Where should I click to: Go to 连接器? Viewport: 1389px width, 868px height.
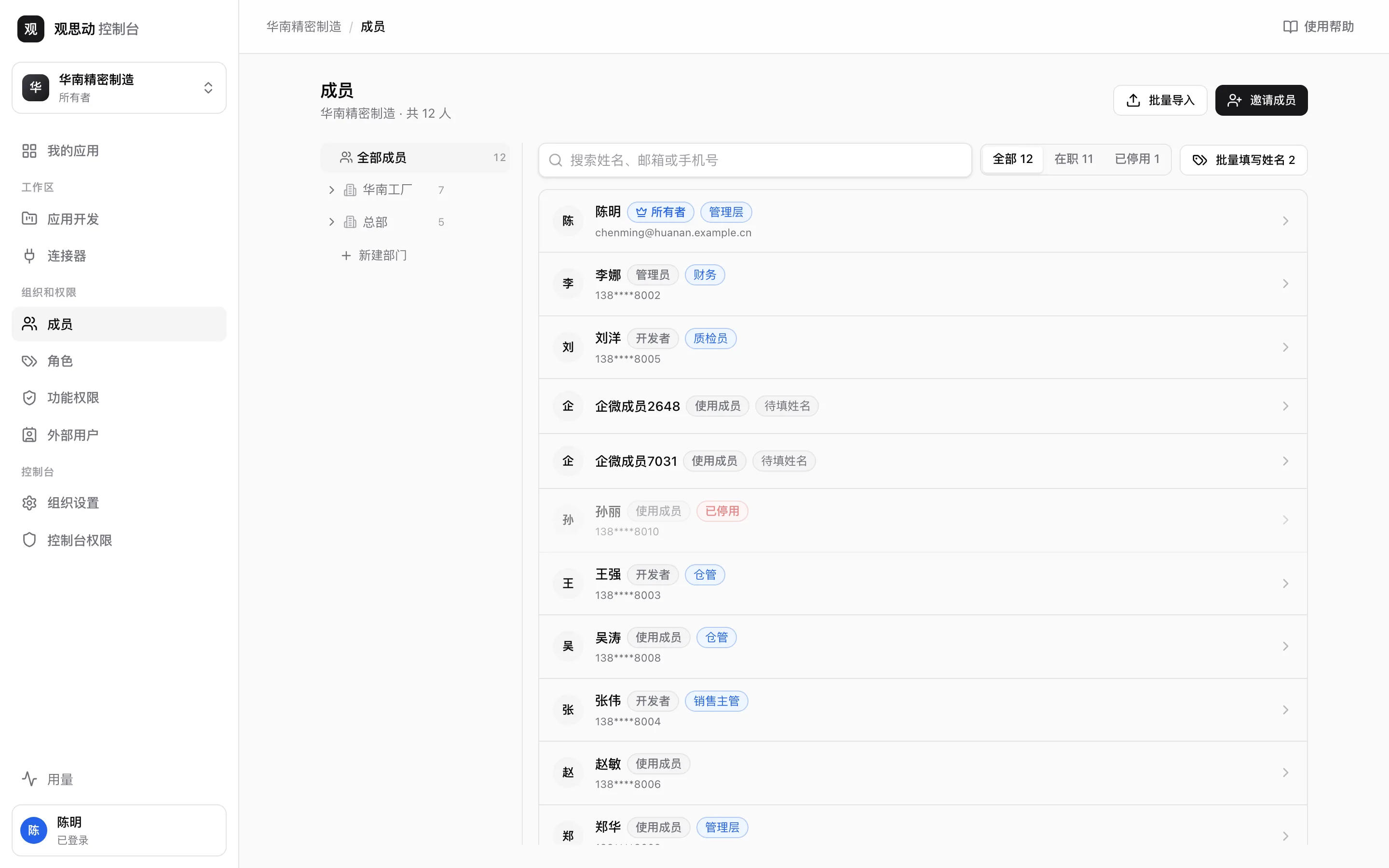(119, 256)
